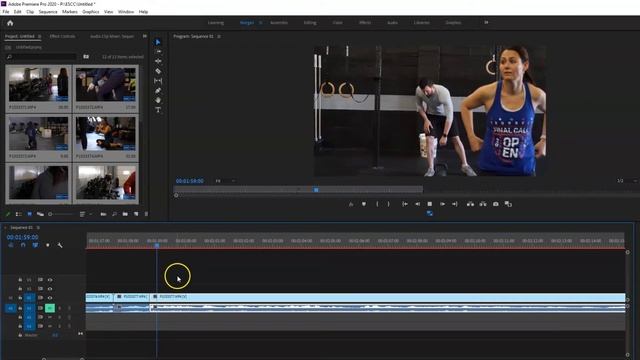Select the Slip tool

[158, 81]
